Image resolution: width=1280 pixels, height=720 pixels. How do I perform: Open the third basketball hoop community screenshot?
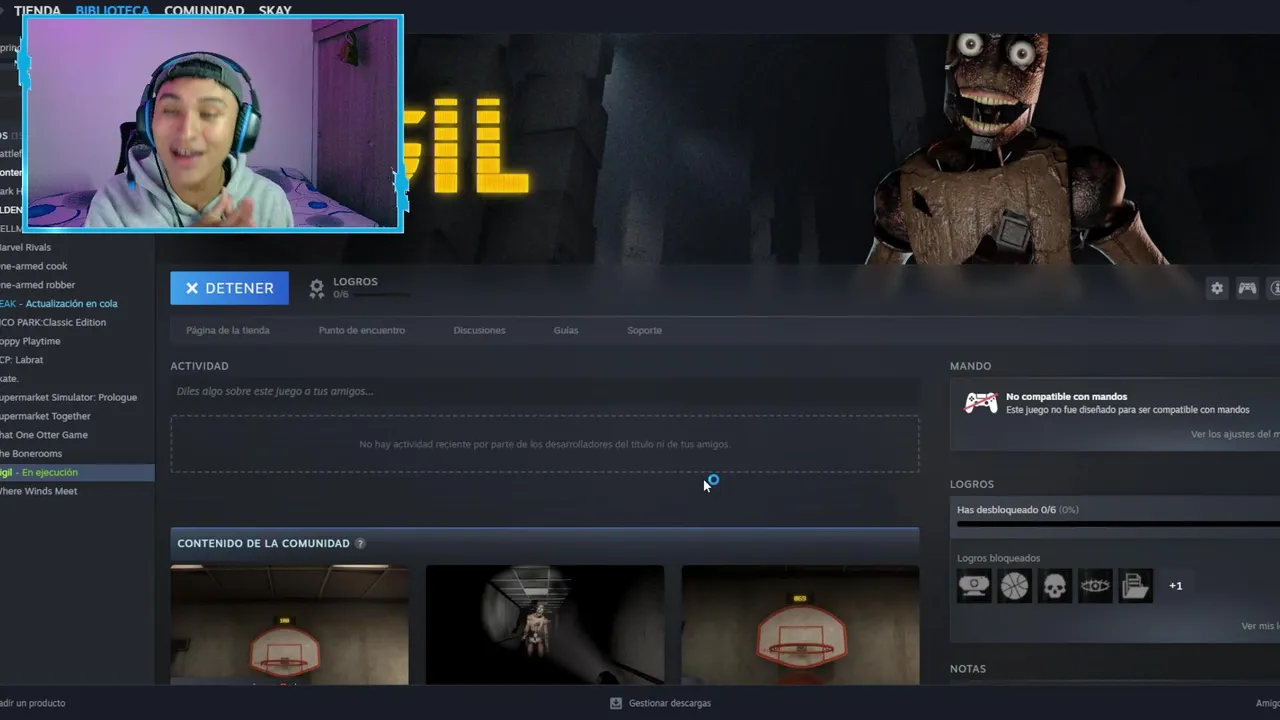800,625
